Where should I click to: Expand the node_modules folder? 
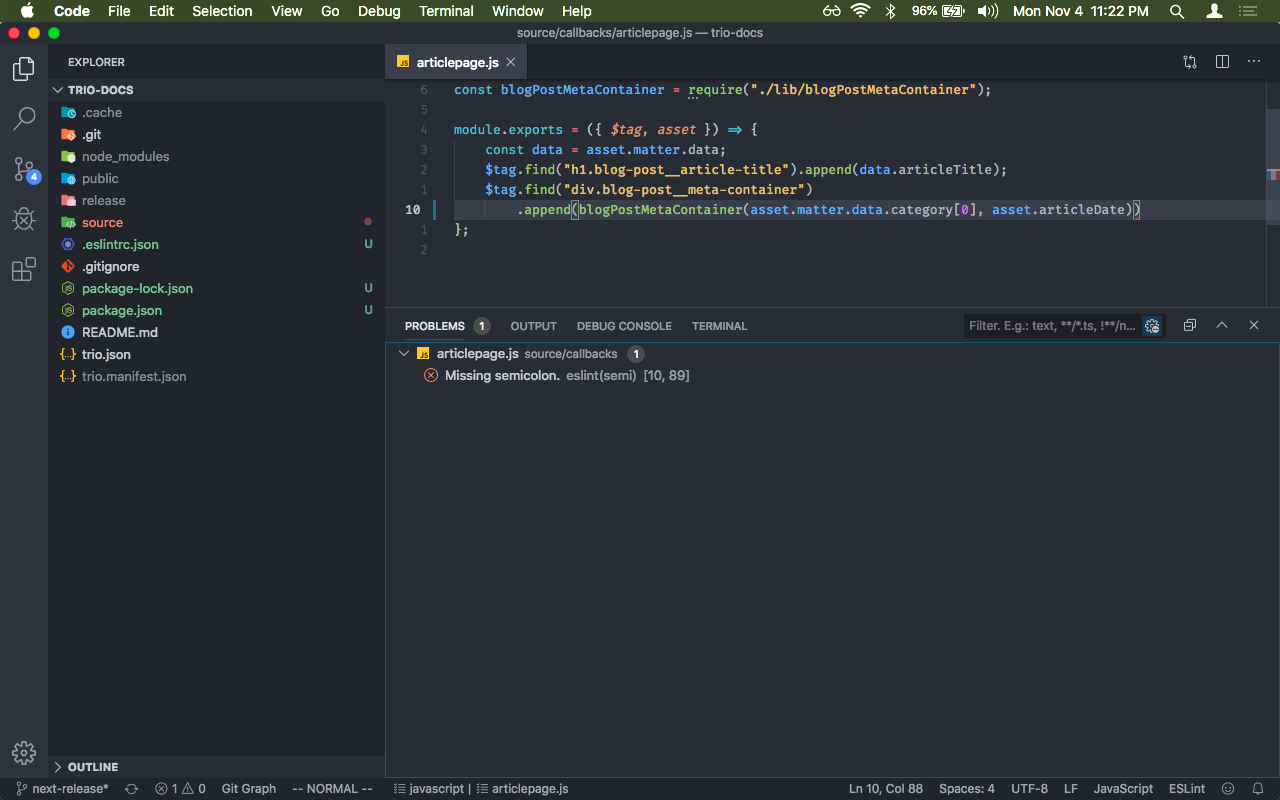(216, 157)
